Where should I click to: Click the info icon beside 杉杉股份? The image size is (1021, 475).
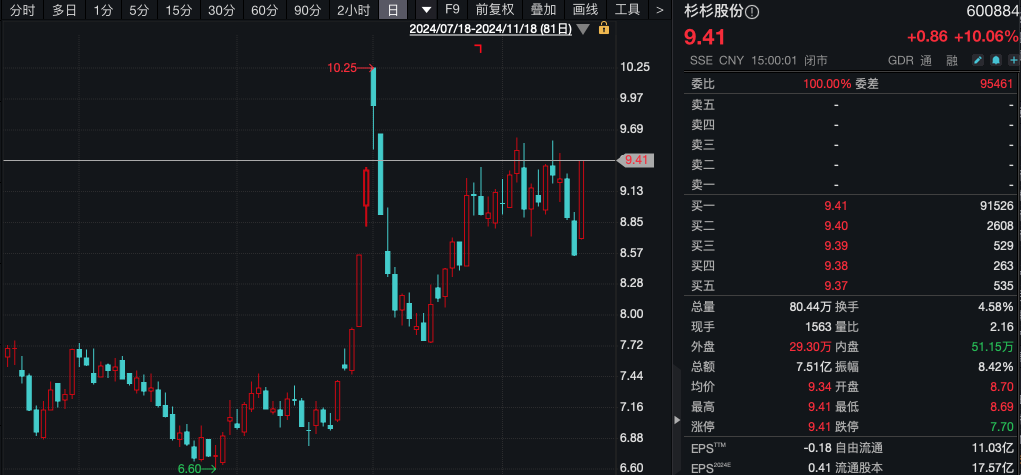(752, 12)
